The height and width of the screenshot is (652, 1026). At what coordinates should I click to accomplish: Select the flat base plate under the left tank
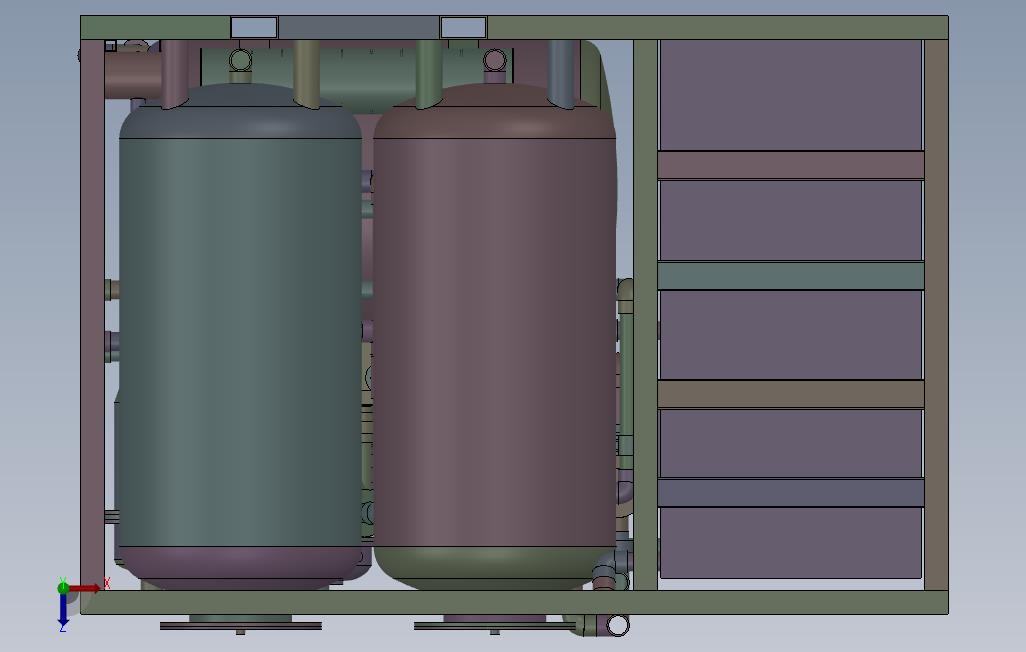click(x=241, y=626)
